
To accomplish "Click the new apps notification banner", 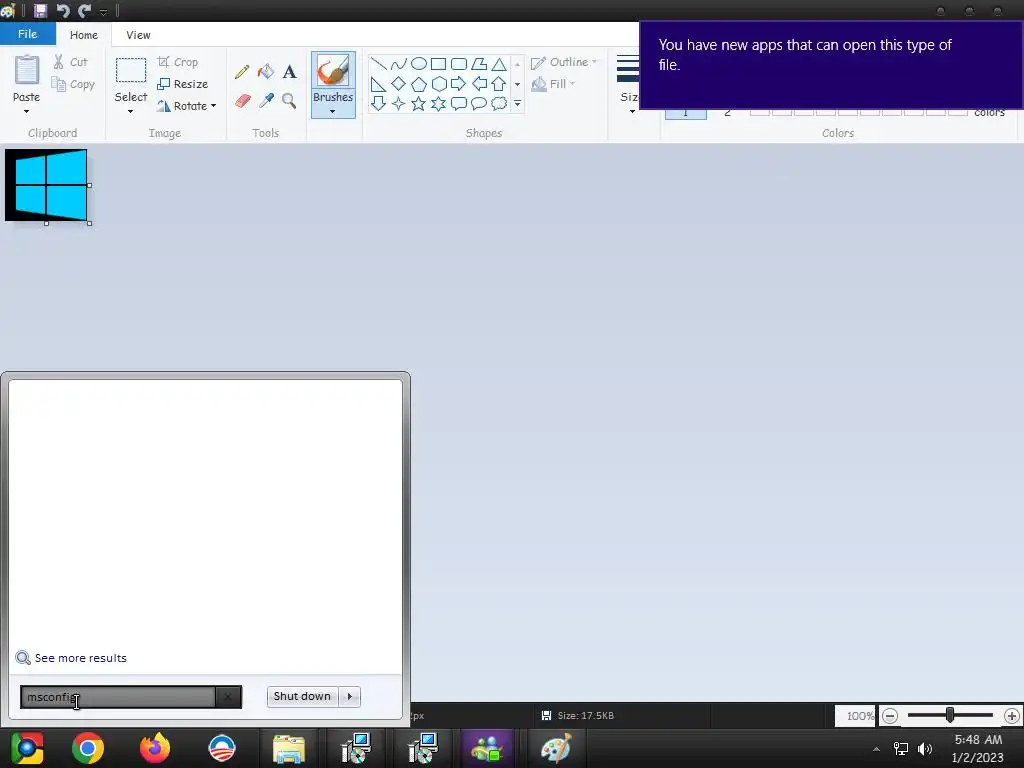I will tap(831, 65).
